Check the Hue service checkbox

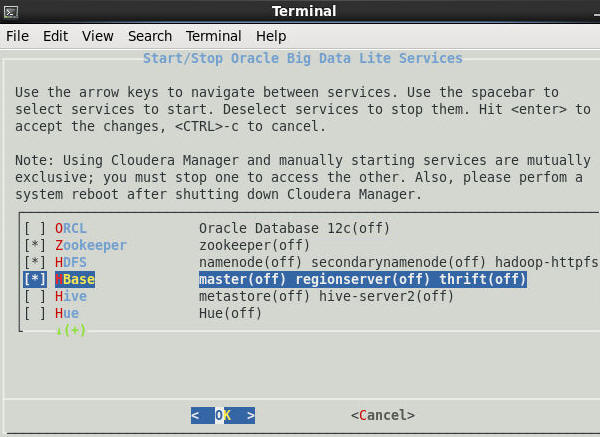(x=35, y=313)
